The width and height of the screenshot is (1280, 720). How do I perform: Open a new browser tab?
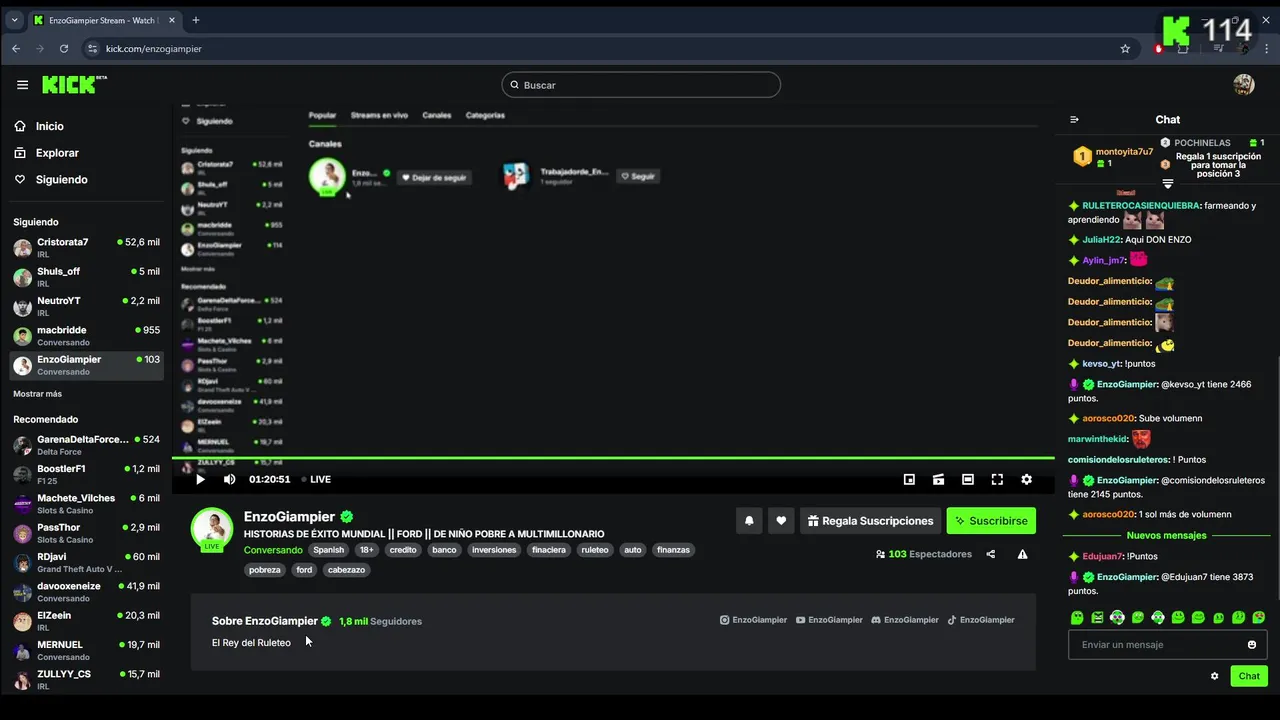coord(196,20)
